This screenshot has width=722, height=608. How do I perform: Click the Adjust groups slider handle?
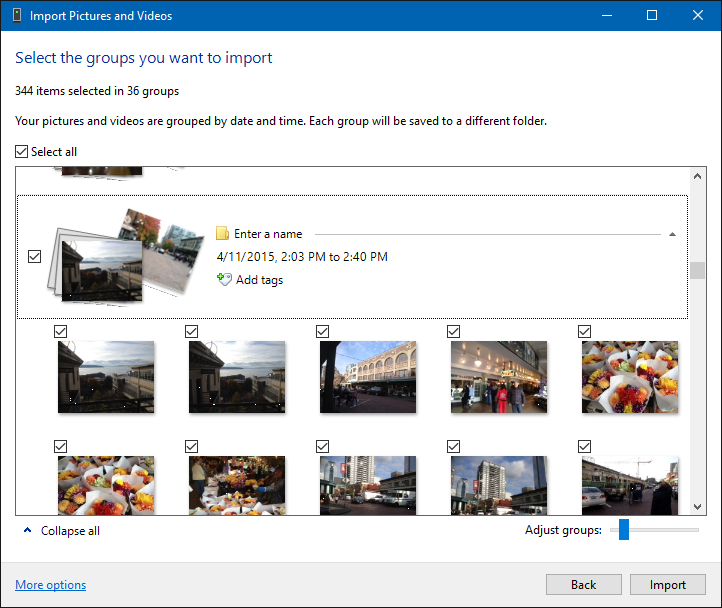click(624, 530)
